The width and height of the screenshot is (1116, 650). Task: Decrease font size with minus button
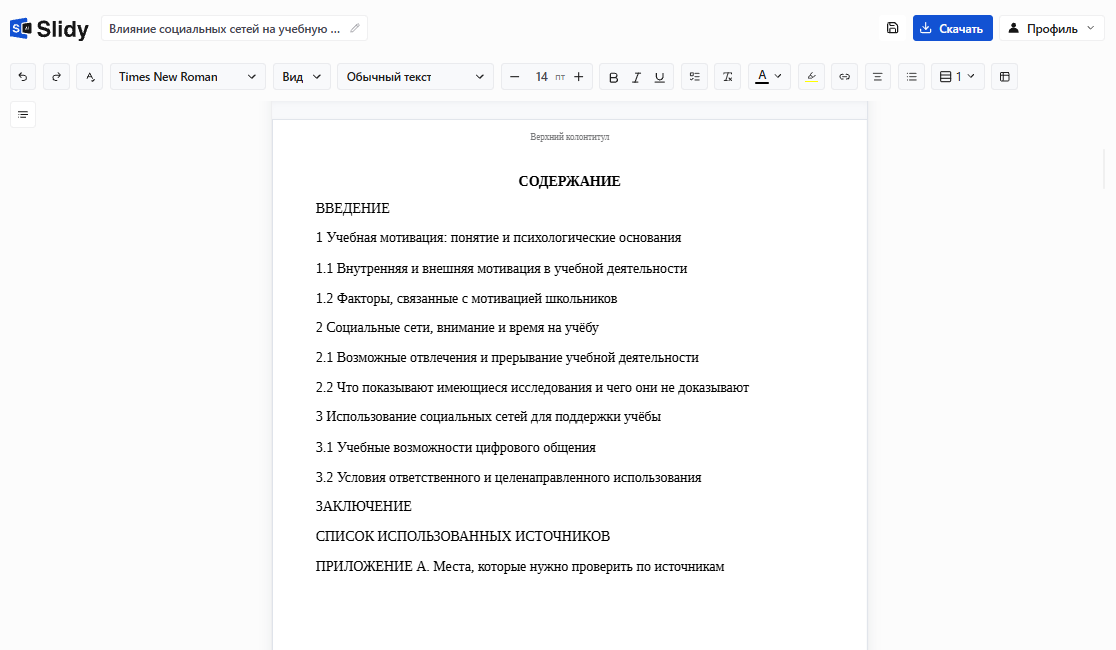tap(515, 77)
